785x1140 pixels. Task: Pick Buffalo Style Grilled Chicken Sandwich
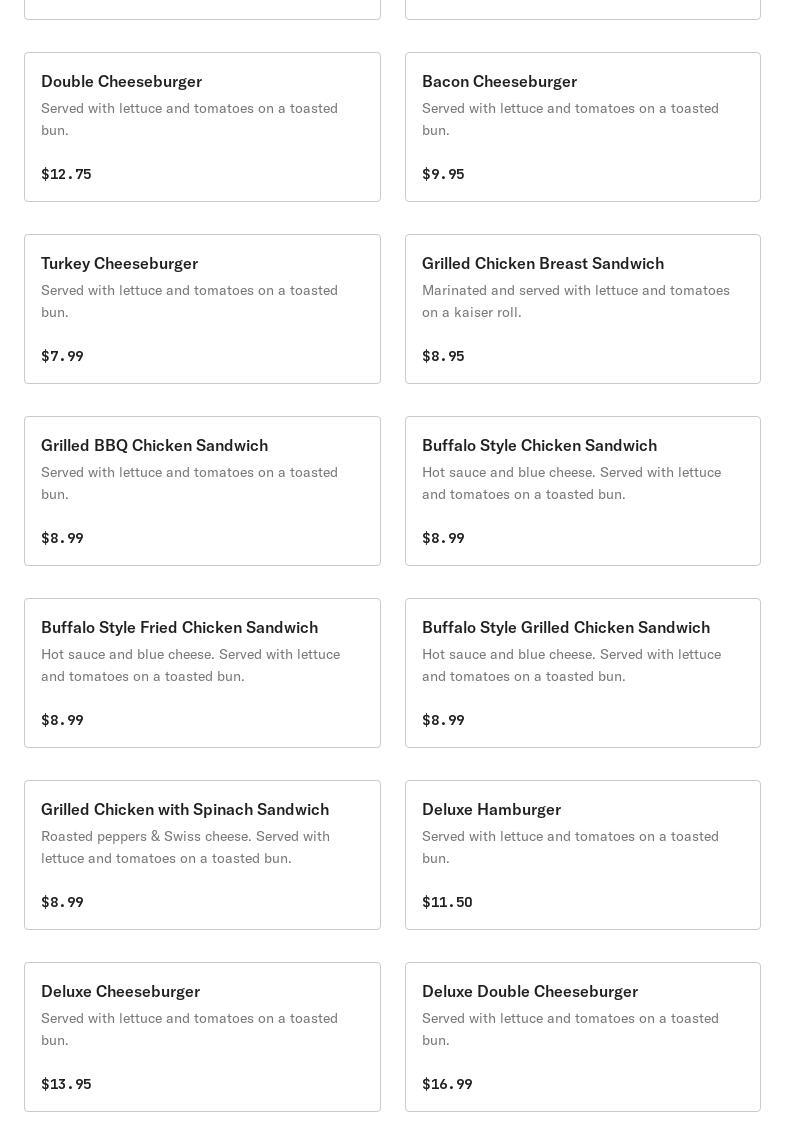point(565,627)
